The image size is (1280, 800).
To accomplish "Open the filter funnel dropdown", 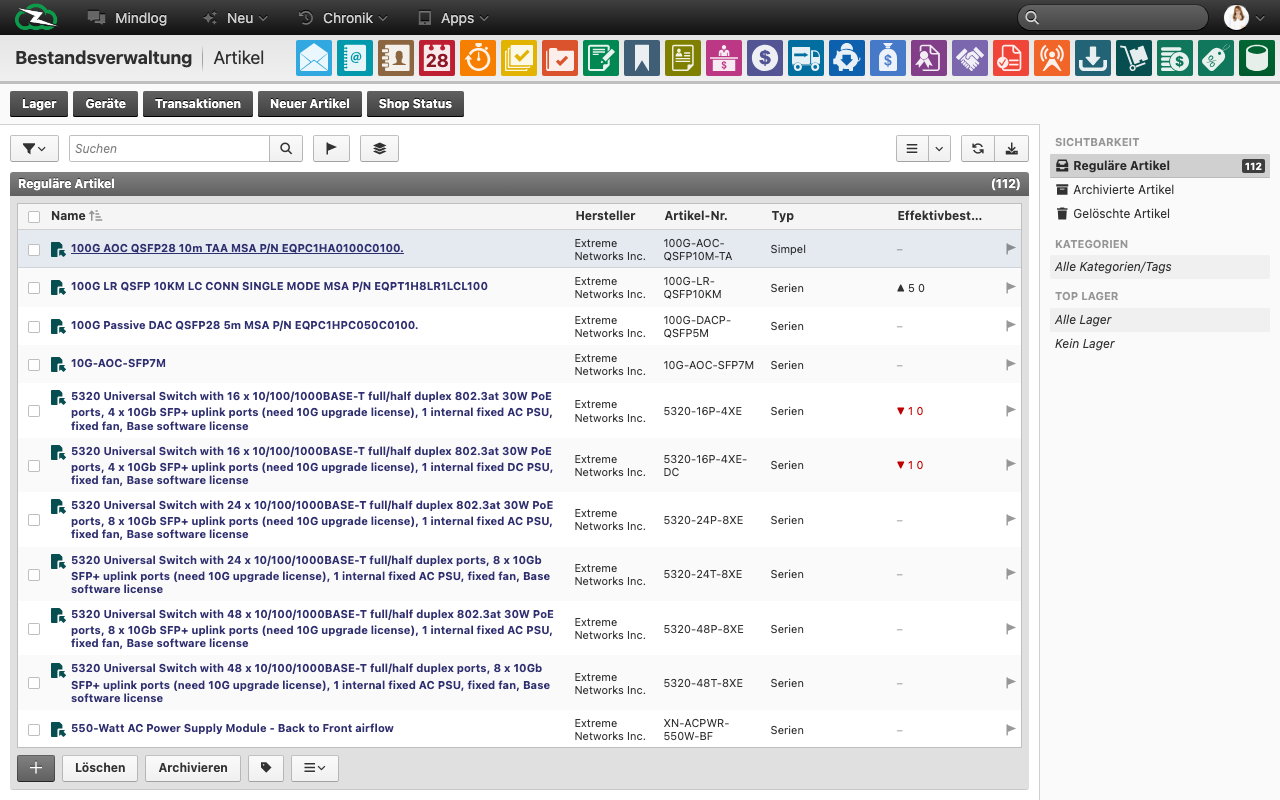I will click(34, 148).
